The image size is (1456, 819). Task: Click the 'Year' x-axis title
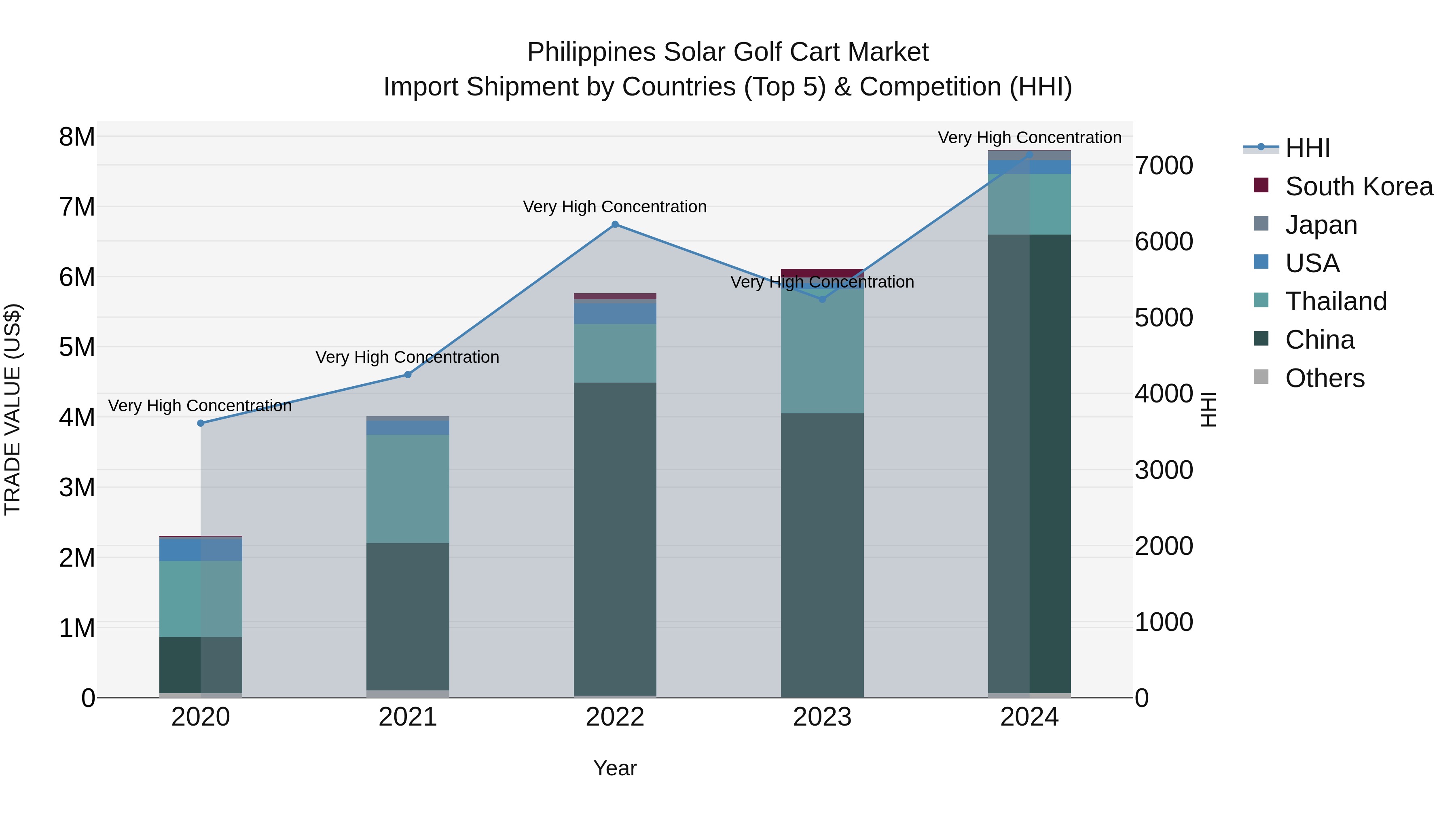pos(615,769)
